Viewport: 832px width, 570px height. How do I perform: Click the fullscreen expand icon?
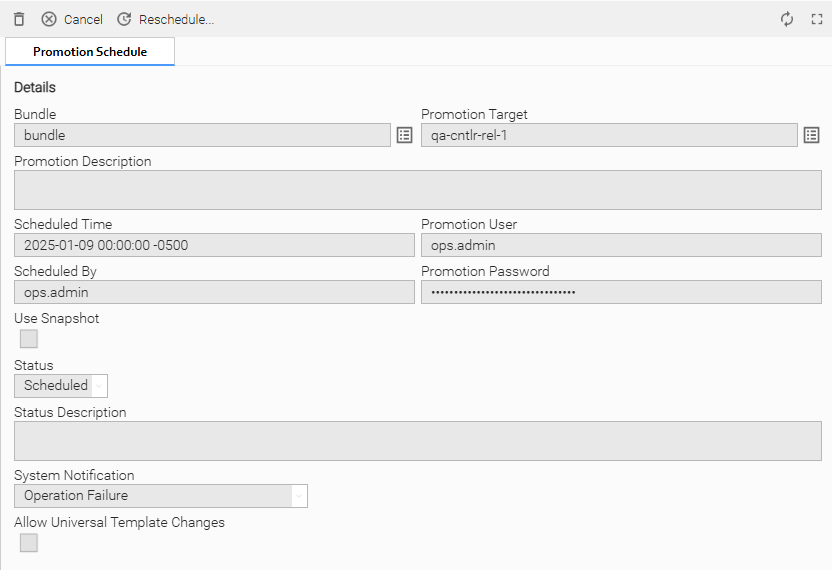[x=816, y=19]
